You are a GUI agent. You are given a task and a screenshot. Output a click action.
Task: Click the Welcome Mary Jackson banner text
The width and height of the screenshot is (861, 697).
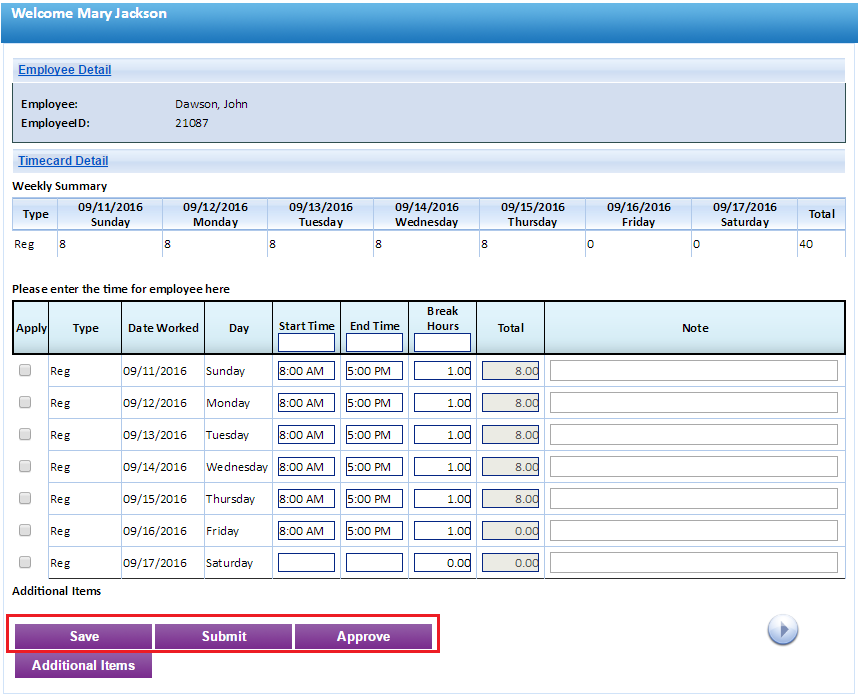click(89, 13)
